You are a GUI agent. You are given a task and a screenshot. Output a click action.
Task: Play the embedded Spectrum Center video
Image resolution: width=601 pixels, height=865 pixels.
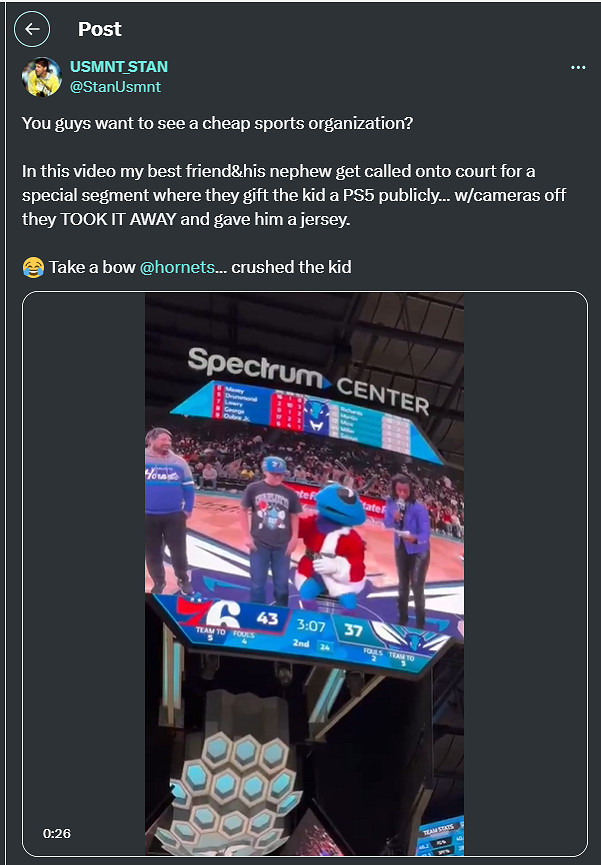click(305, 574)
